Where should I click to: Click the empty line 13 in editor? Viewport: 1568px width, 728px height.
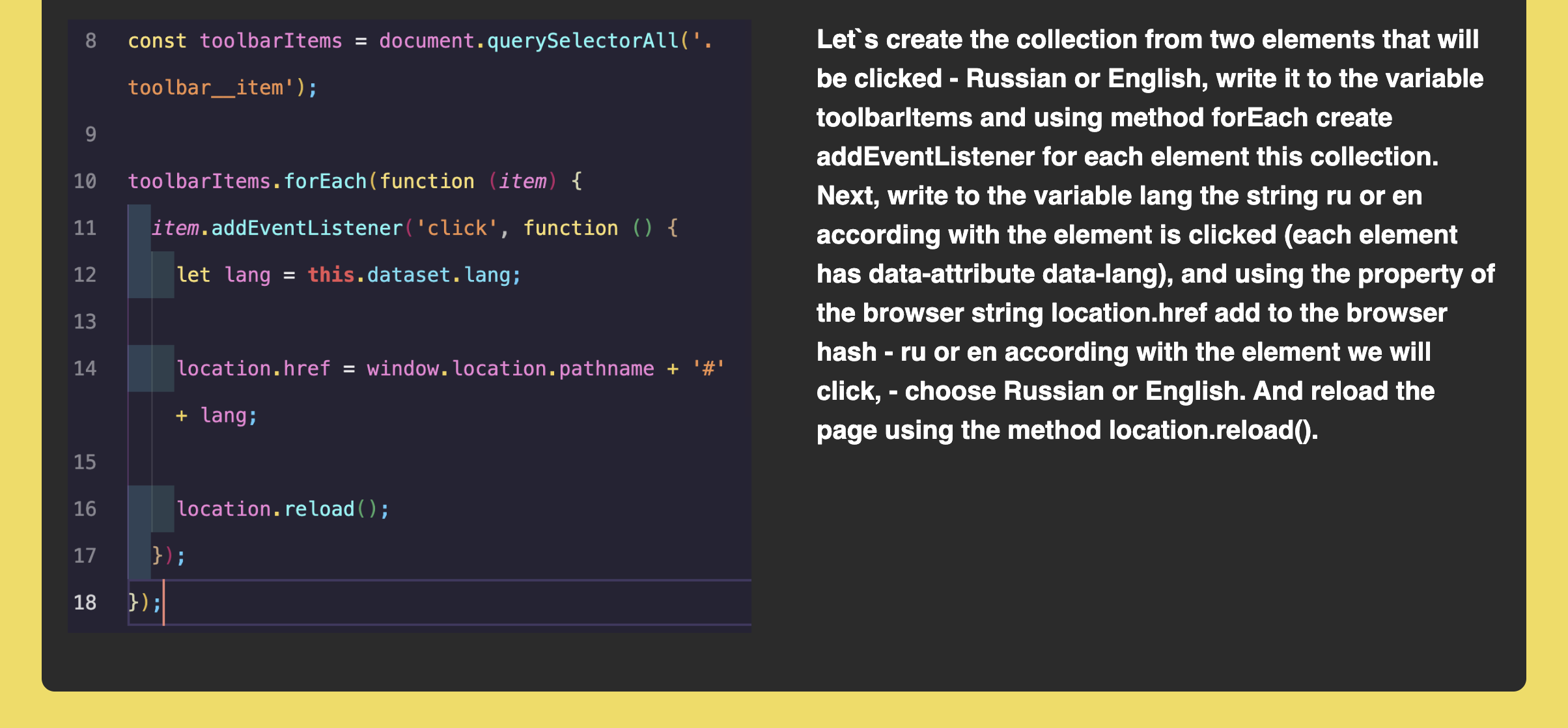(x=391, y=322)
